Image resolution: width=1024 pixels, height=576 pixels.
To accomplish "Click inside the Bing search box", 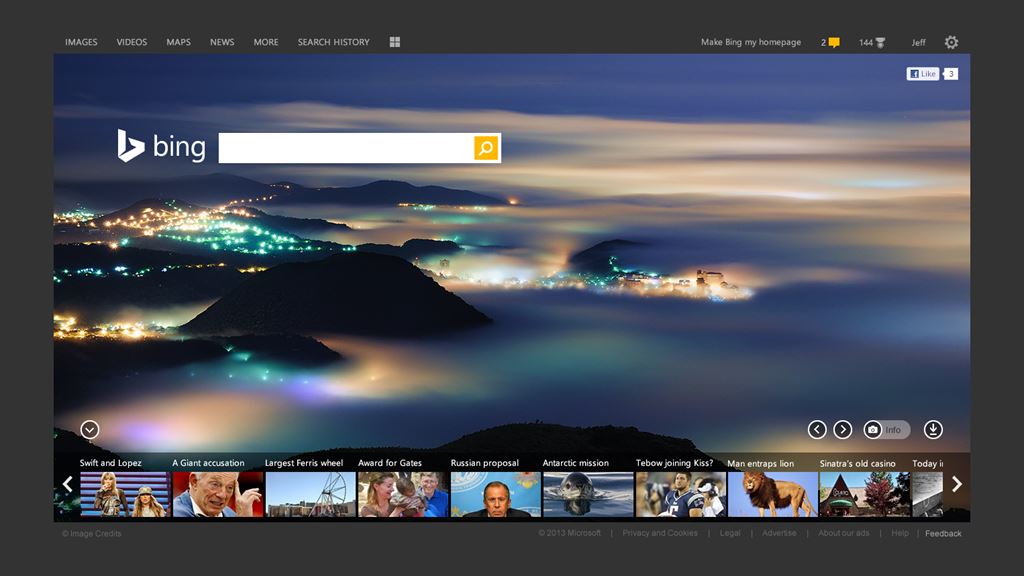I will (x=346, y=148).
